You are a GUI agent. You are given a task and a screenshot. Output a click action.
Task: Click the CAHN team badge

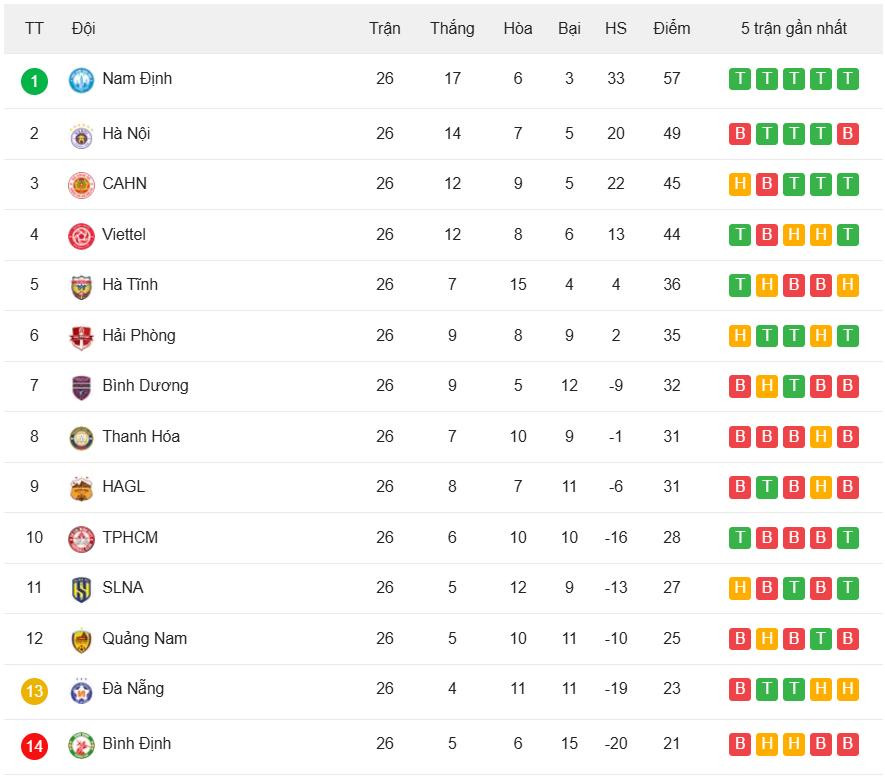click(81, 185)
